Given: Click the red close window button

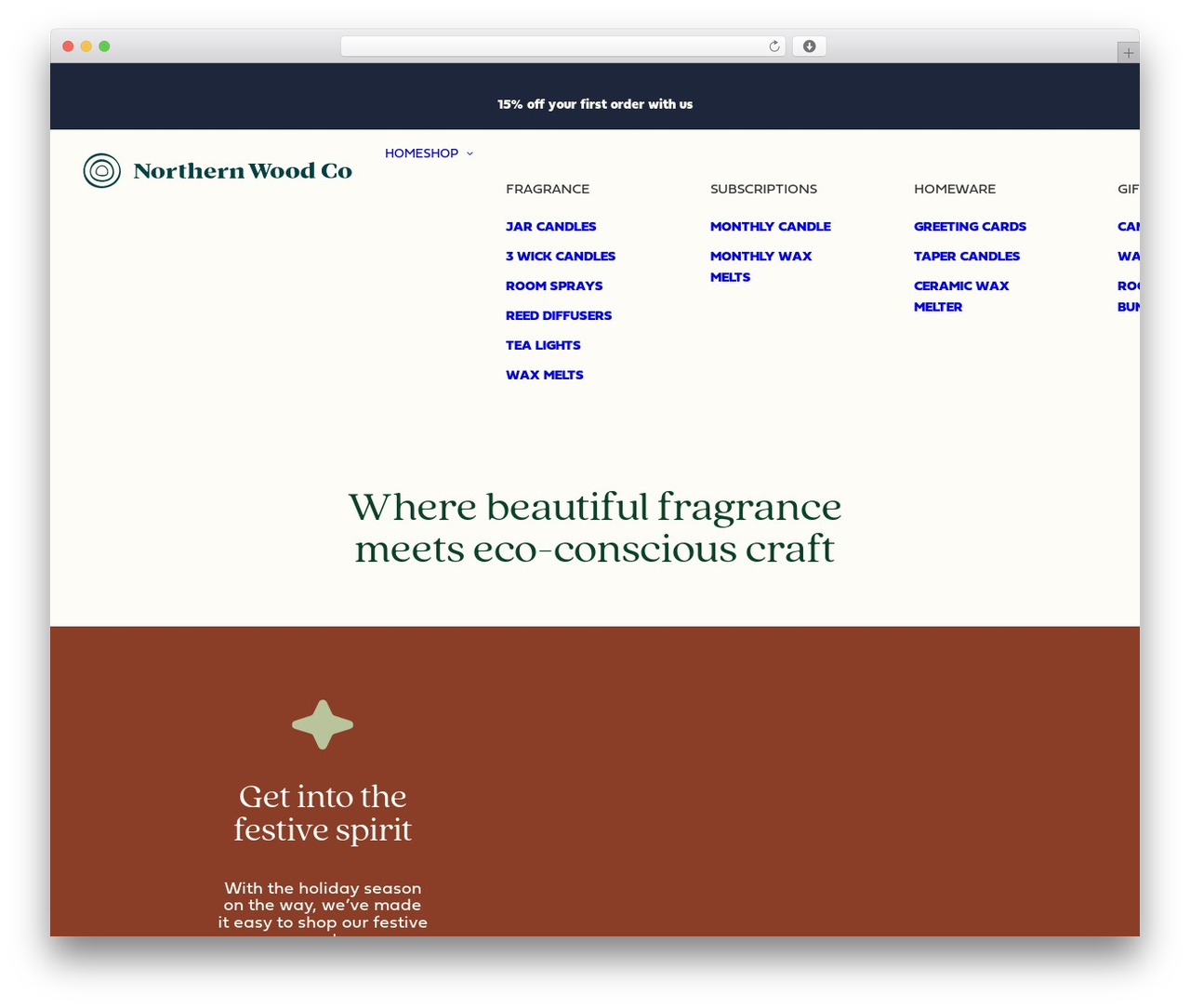Looking at the screenshot, I should click(68, 46).
